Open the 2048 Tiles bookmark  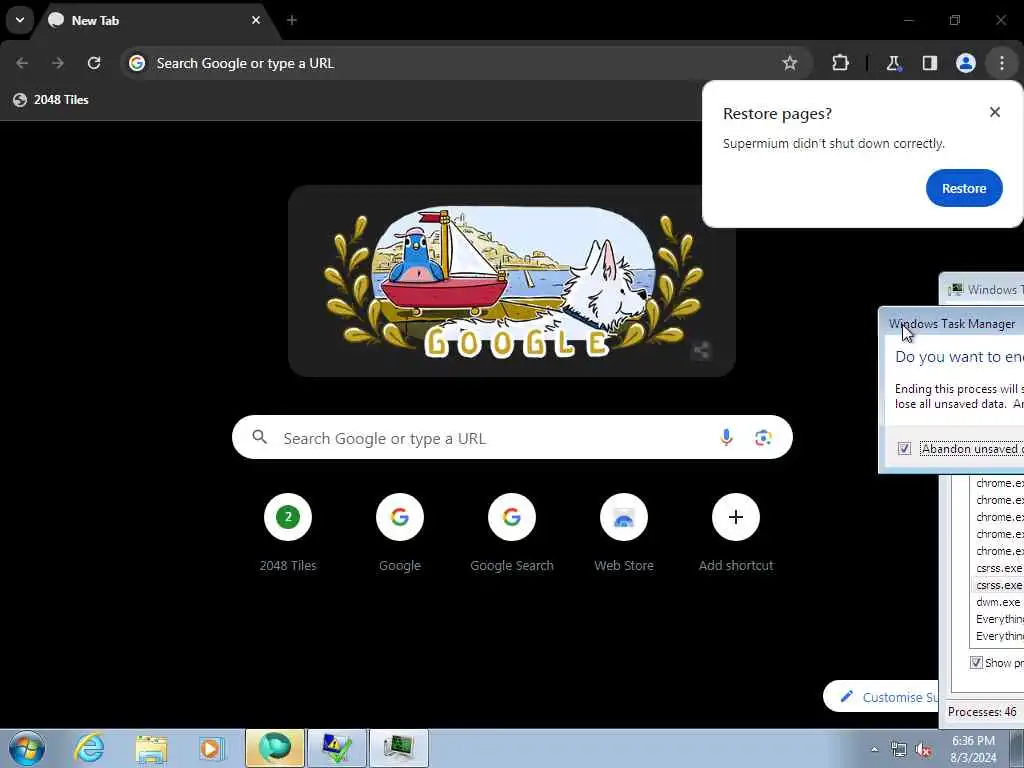tap(51, 100)
